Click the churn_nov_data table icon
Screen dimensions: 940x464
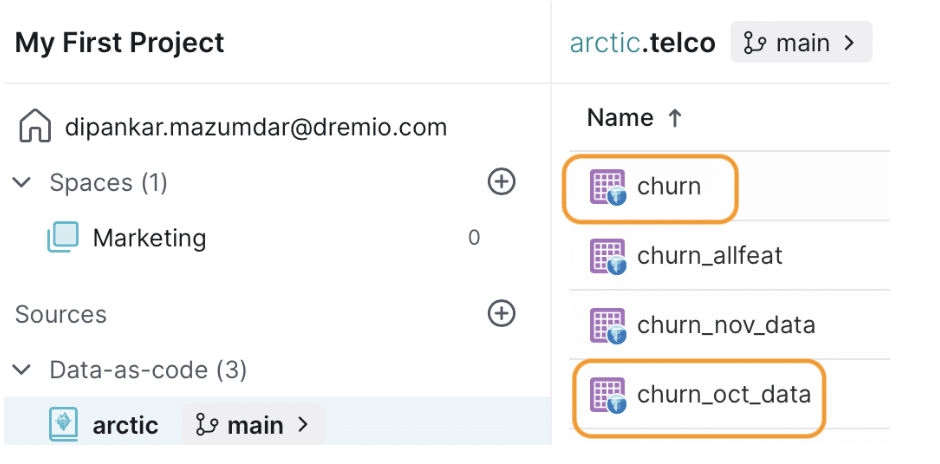[x=608, y=326]
